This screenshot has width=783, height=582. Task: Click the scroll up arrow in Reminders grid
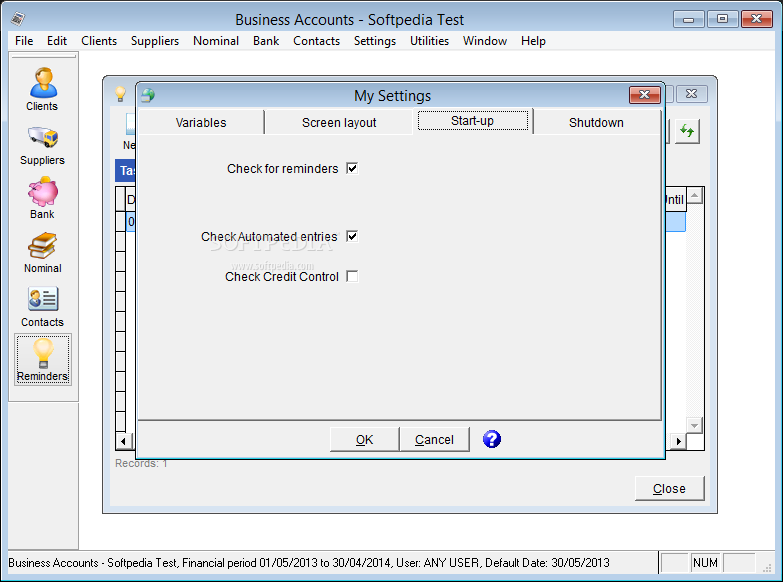695,195
